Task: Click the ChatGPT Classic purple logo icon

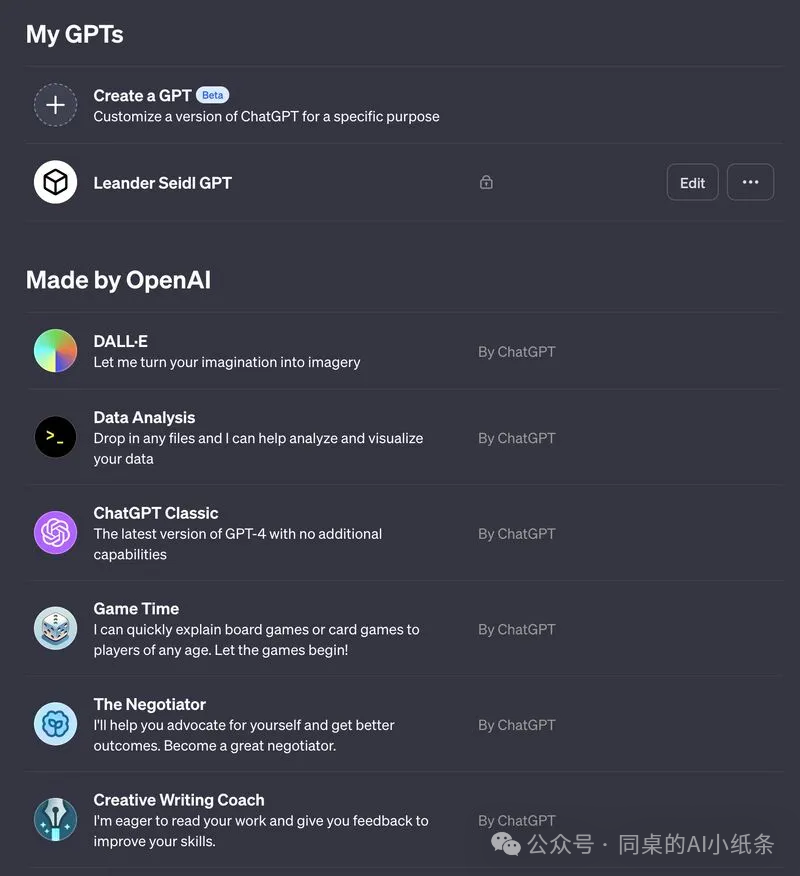Action: click(56, 533)
